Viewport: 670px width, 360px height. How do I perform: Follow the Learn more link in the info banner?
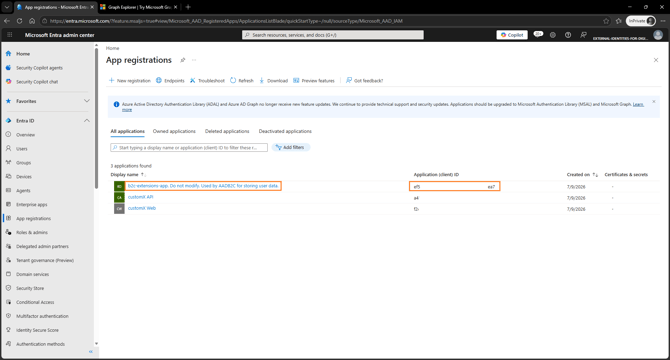pyautogui.click(x=638, y=104)
